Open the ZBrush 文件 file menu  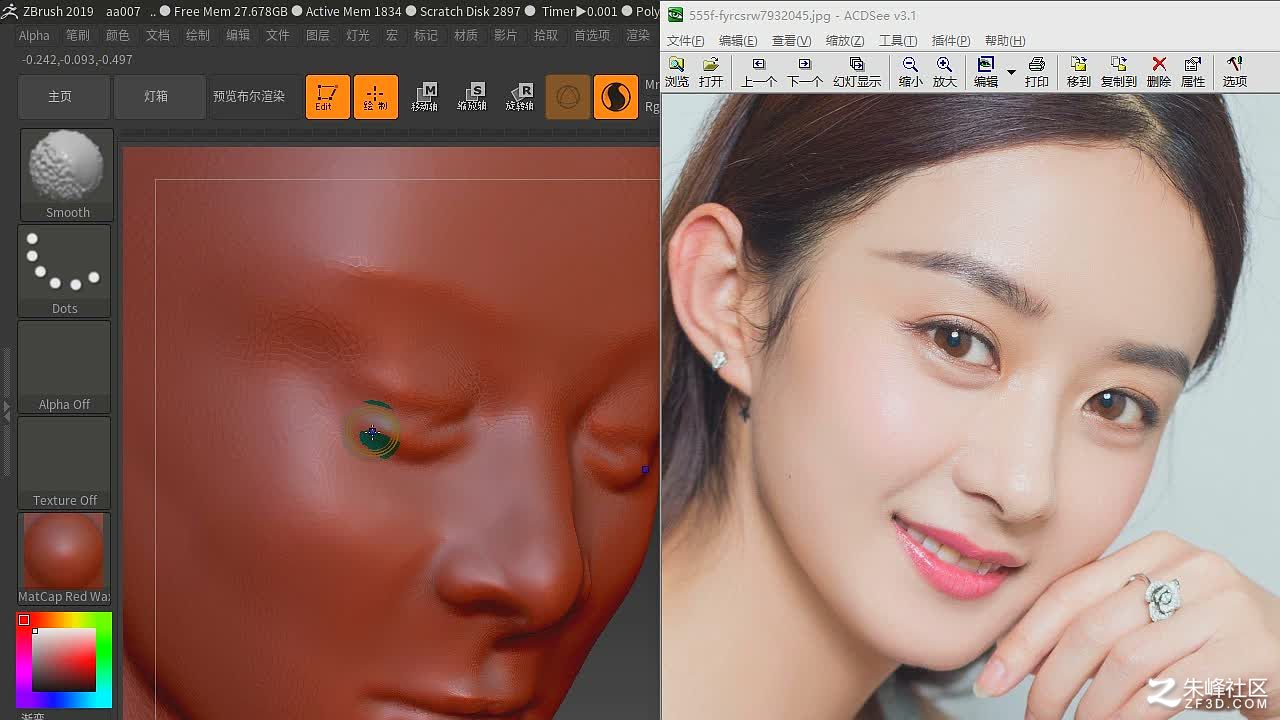coord(277,35)
